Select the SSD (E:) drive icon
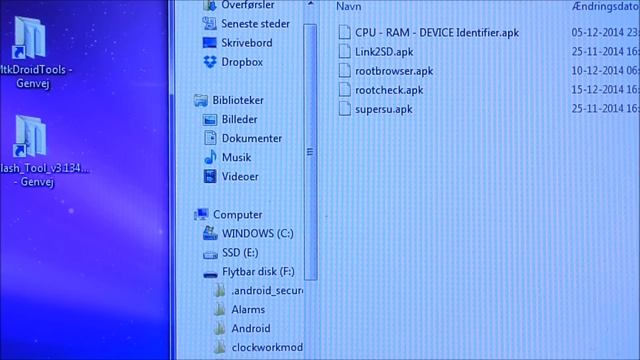Image resolution: width=640 pixels, height=360 pixels. tap(210, 255)
